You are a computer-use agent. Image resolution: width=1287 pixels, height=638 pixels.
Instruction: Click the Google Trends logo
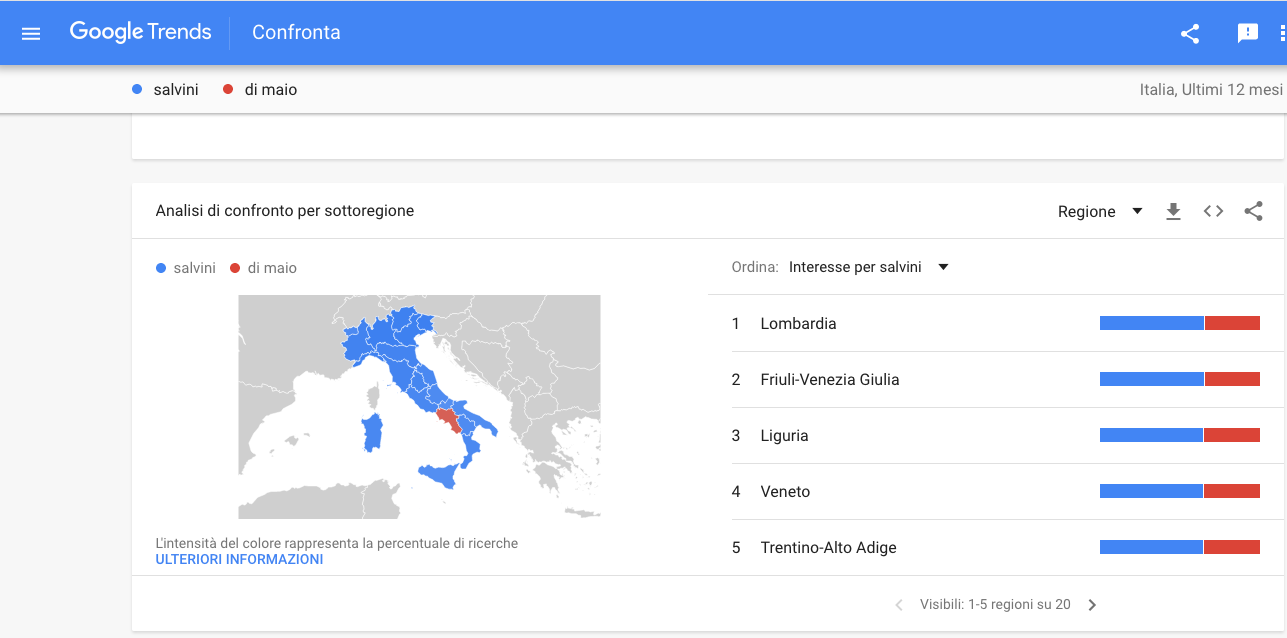pos(140,32)
